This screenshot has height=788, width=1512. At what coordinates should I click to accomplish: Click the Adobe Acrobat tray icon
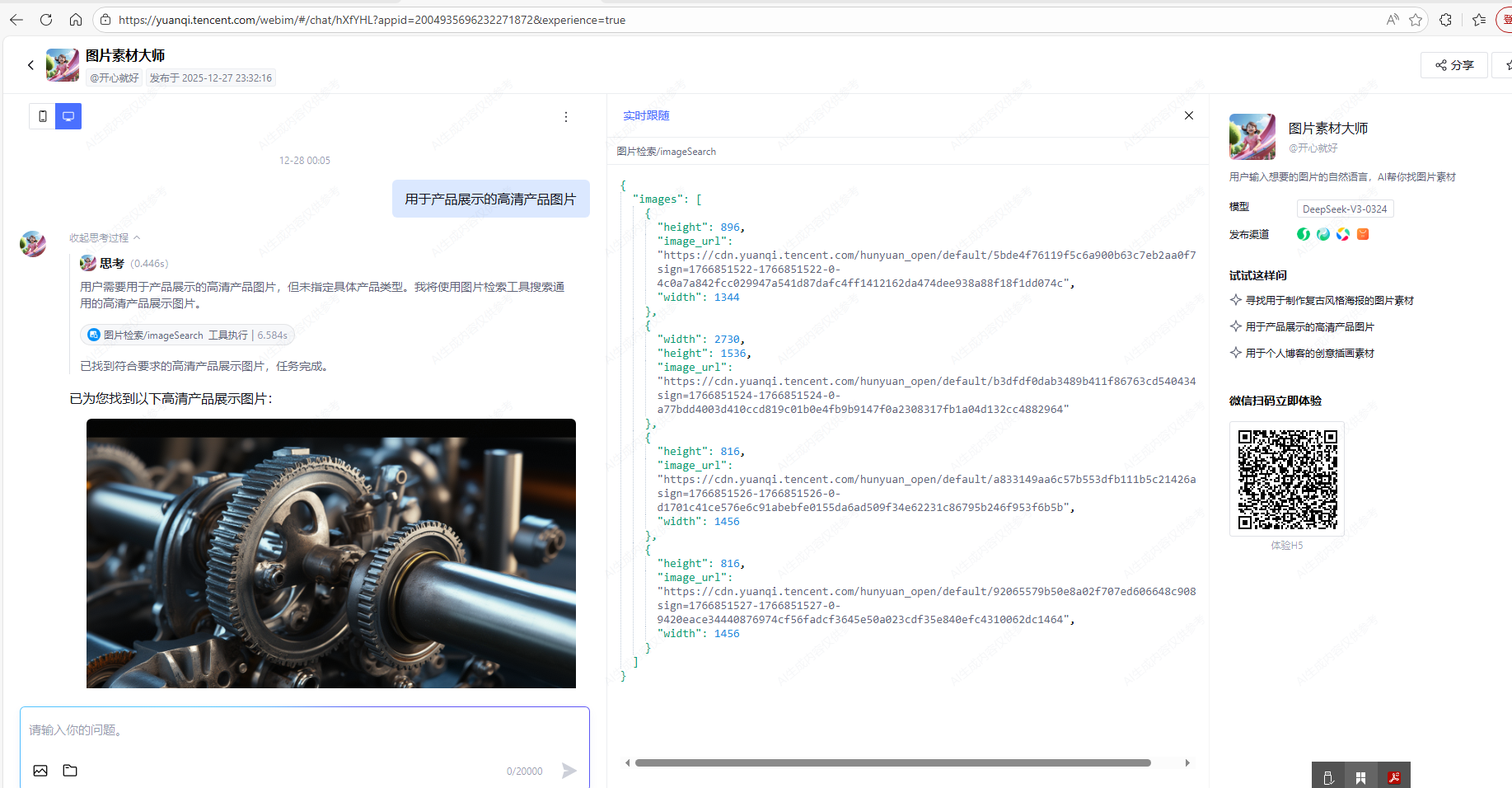tap(1393, 776)
